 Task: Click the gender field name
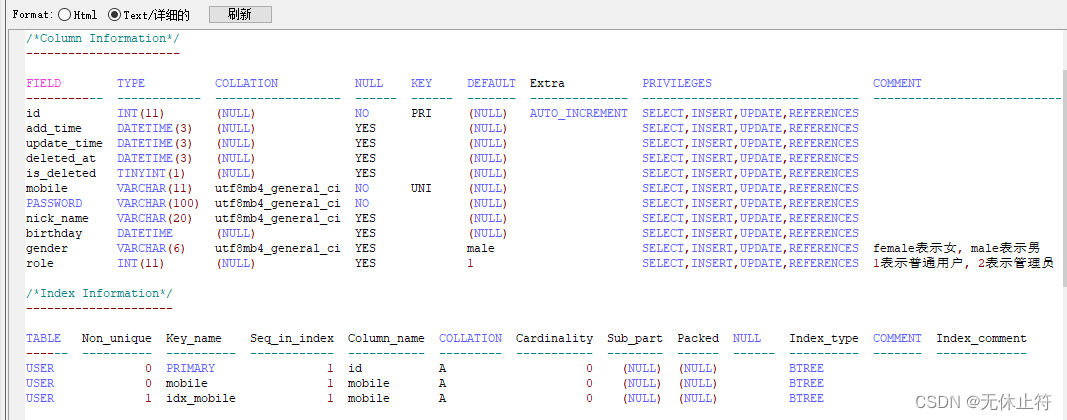tap(47, 248)
